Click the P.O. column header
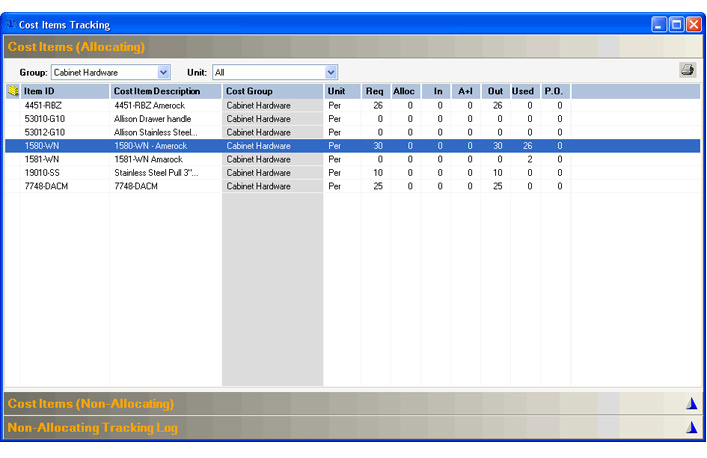This screenshot has height=458, width=707. click(x=556, y=91)
